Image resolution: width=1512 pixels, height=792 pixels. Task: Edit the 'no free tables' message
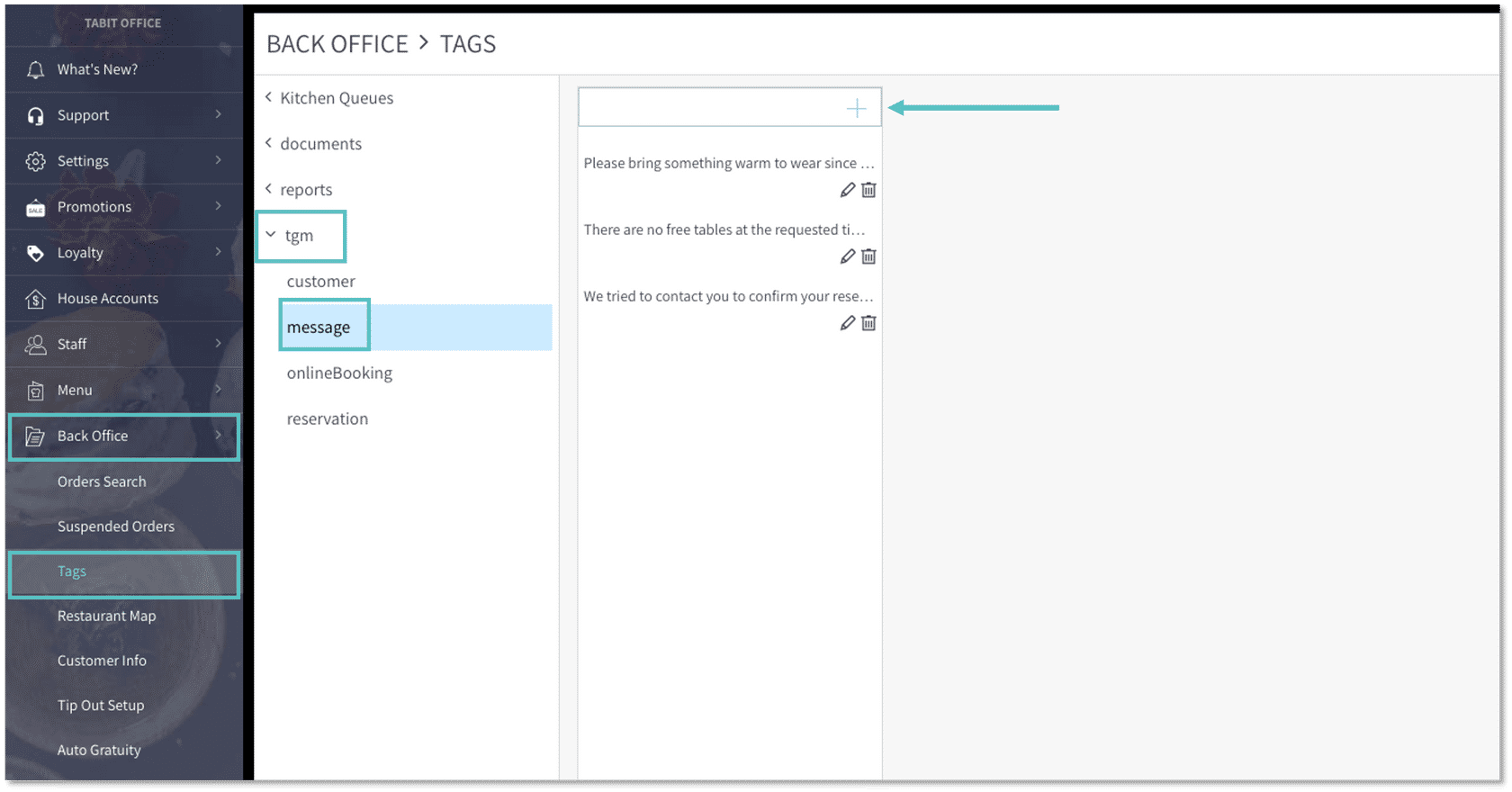[847, 256]
